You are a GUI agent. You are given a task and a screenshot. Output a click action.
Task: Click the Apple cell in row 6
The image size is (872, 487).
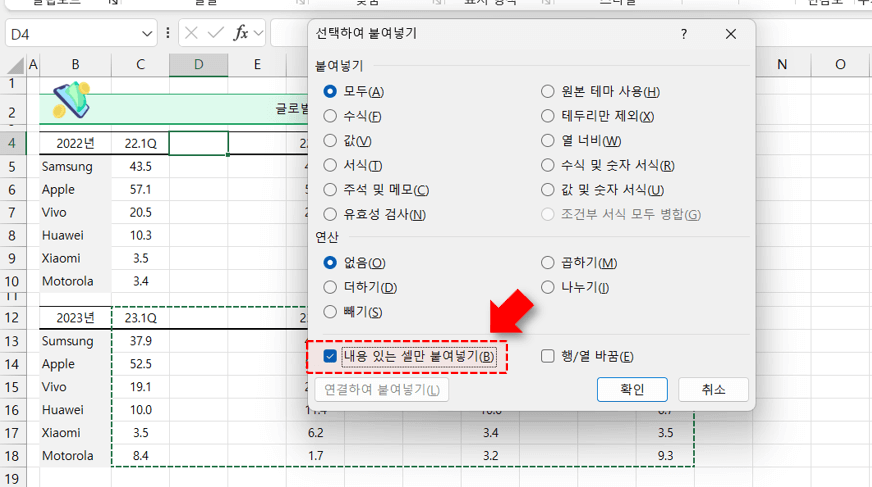click(76, 190)
